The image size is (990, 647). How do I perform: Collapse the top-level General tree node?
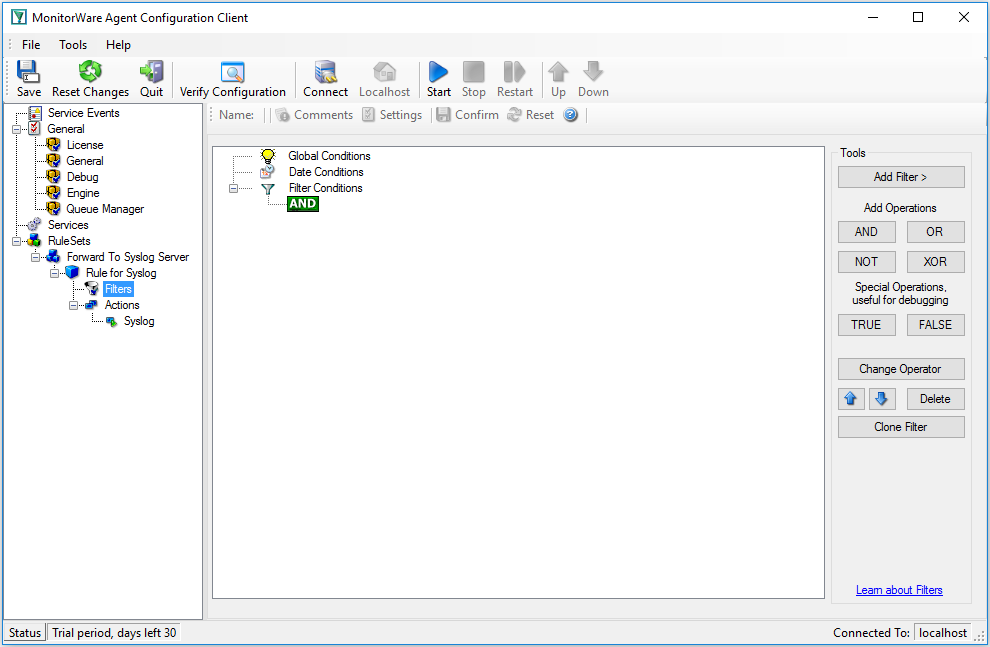(16, 129)
